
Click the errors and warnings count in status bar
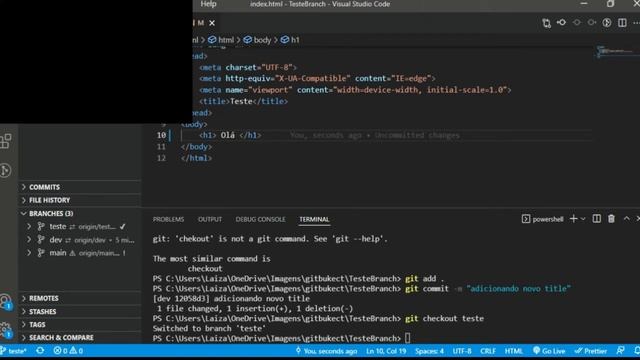pyautogui.click(x=68, y=351)
